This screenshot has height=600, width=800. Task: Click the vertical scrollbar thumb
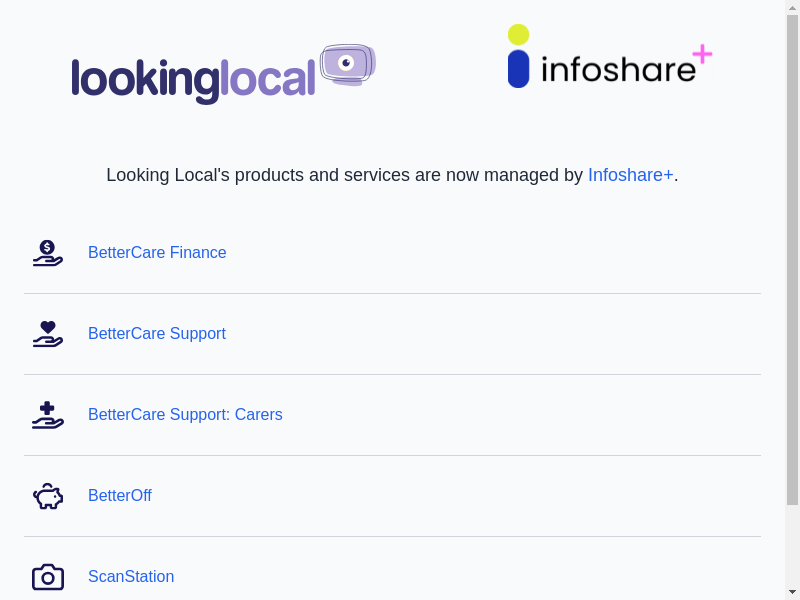tap(792, 260)
